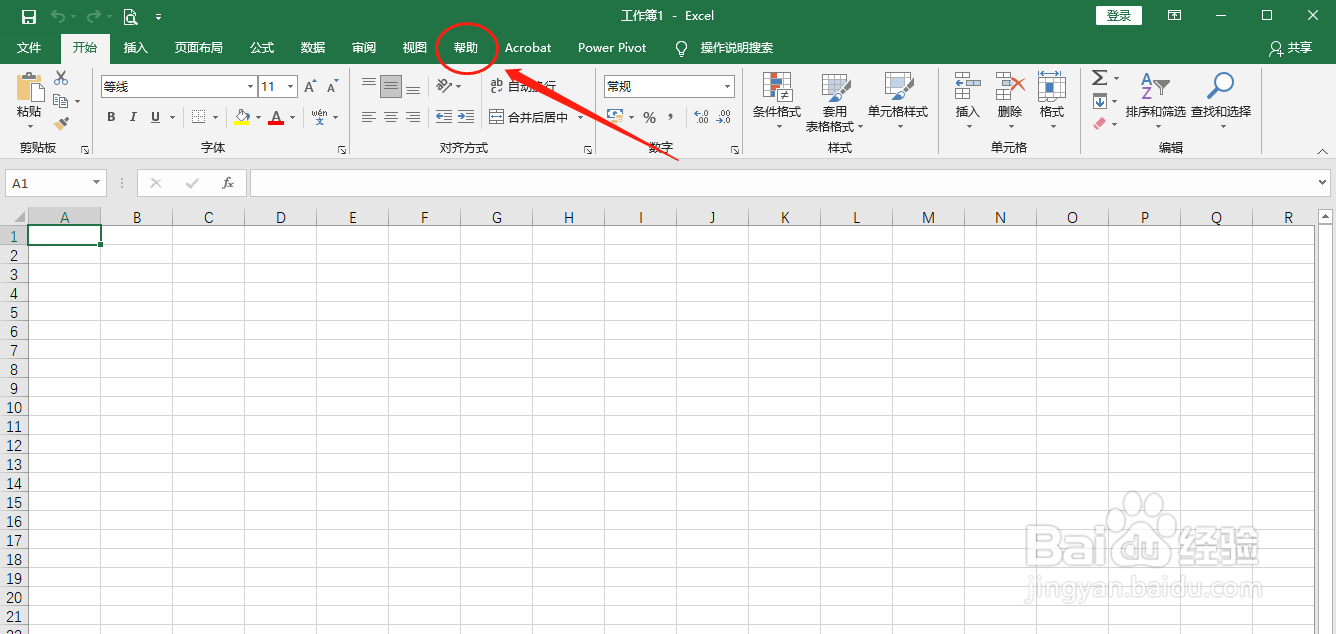
Task: Apply comma style format
Action: (671, 117)
